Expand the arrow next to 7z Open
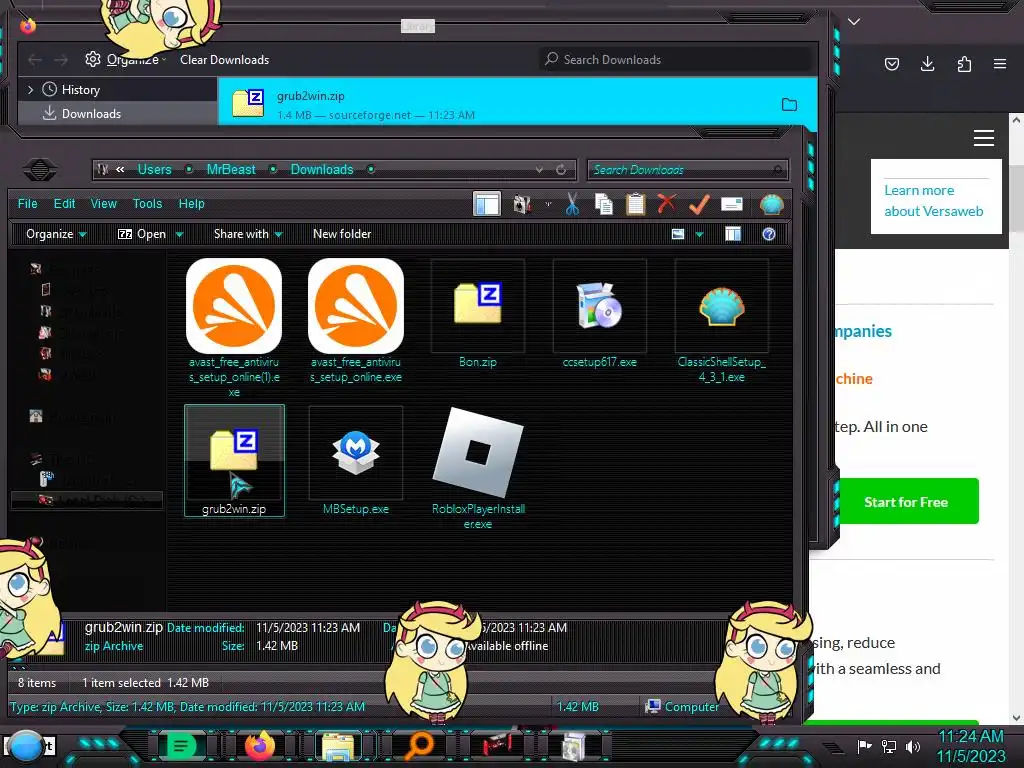The image size is (1024, 768). 179,234
